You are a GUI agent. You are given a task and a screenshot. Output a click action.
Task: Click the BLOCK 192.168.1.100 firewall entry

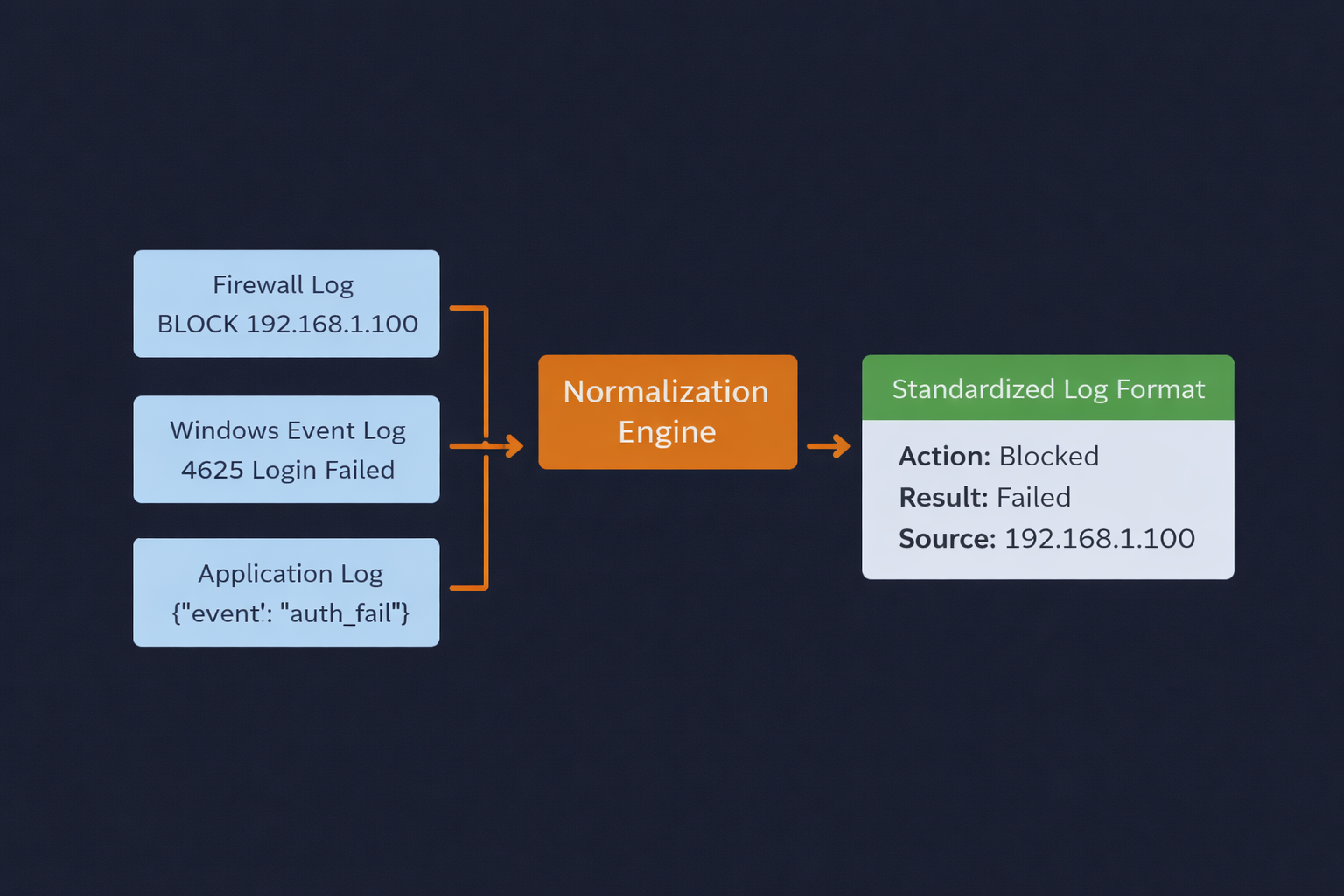[287, 324]
